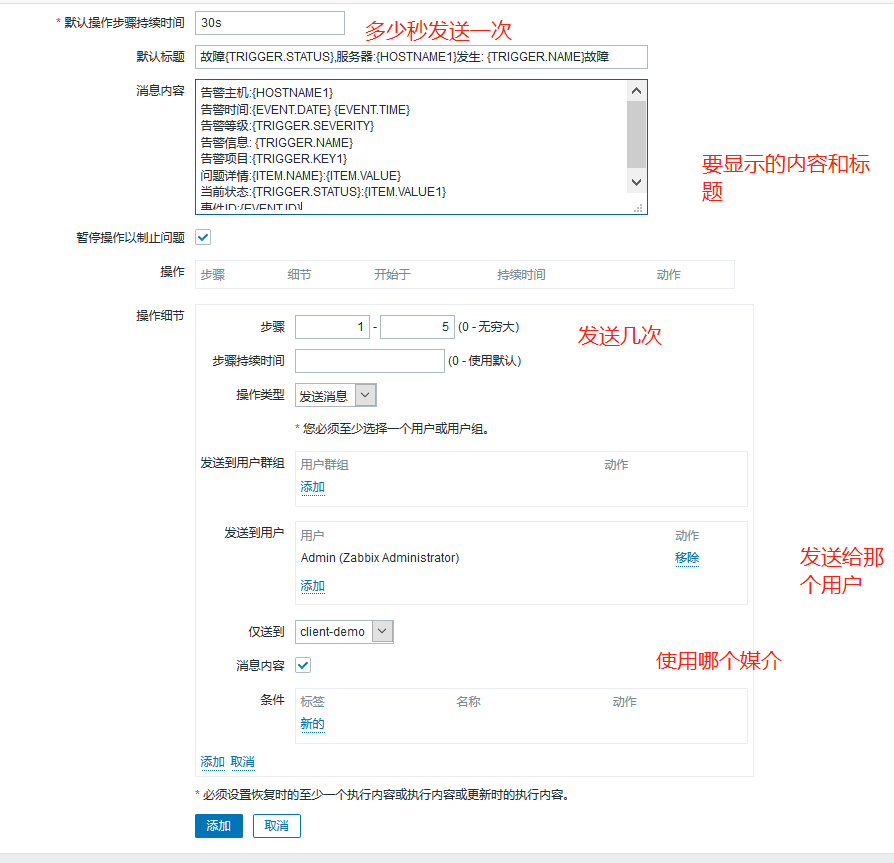
Task: Click 添加 under the 发送到用户 list
Action: (311, 585)
